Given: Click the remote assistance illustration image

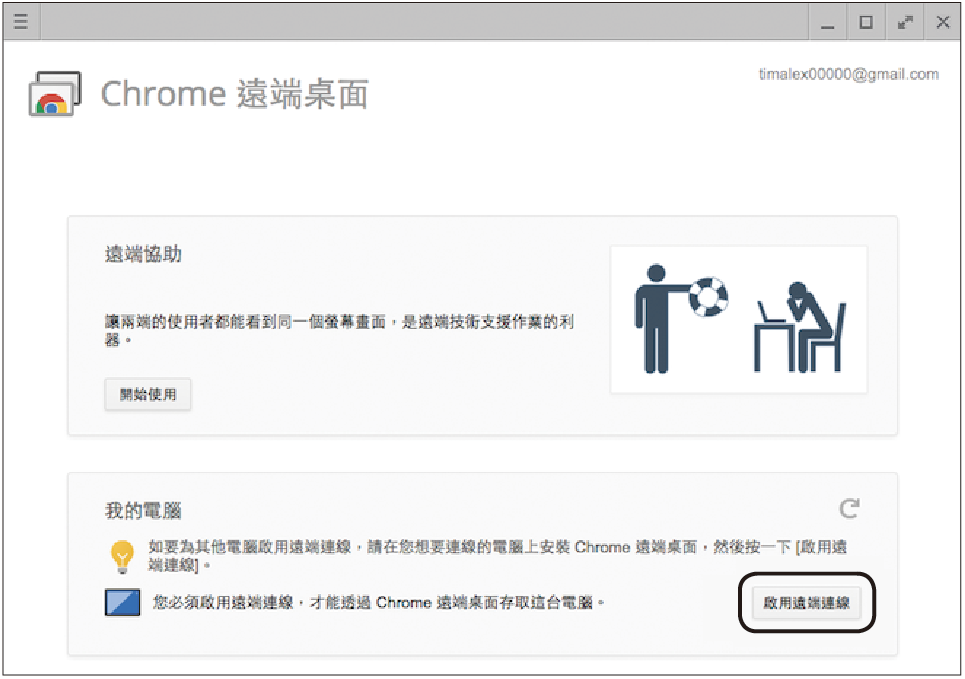Looking at the screenshot, I should pyautogui.click(x=739, y=319).
